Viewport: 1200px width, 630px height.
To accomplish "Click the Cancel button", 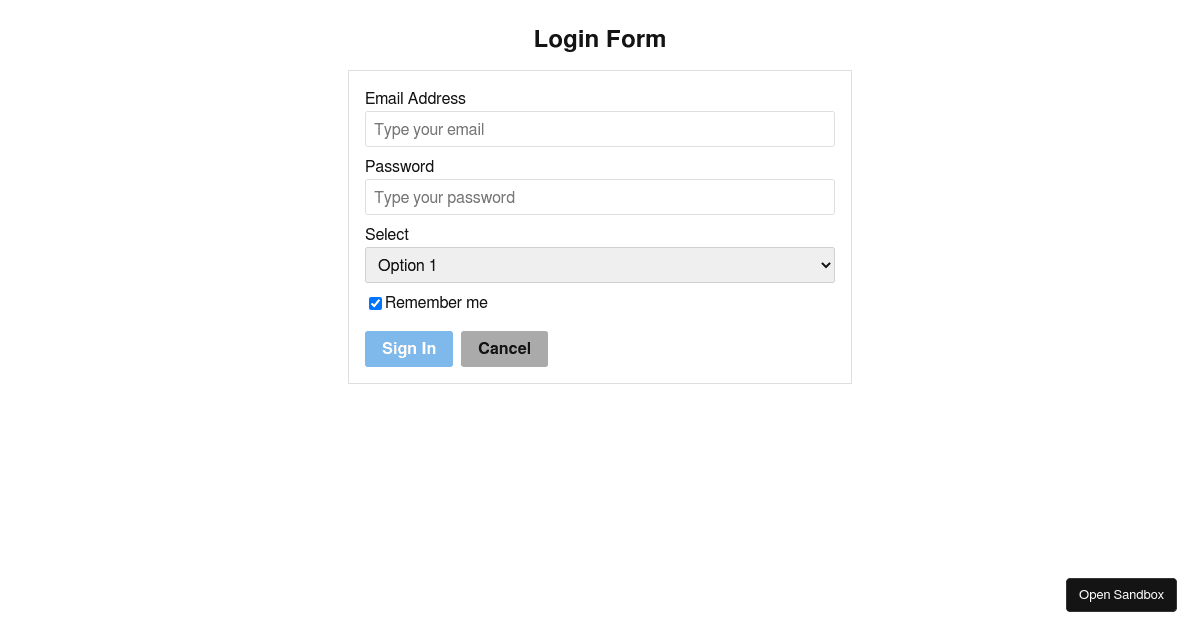I will click(504, 348).
